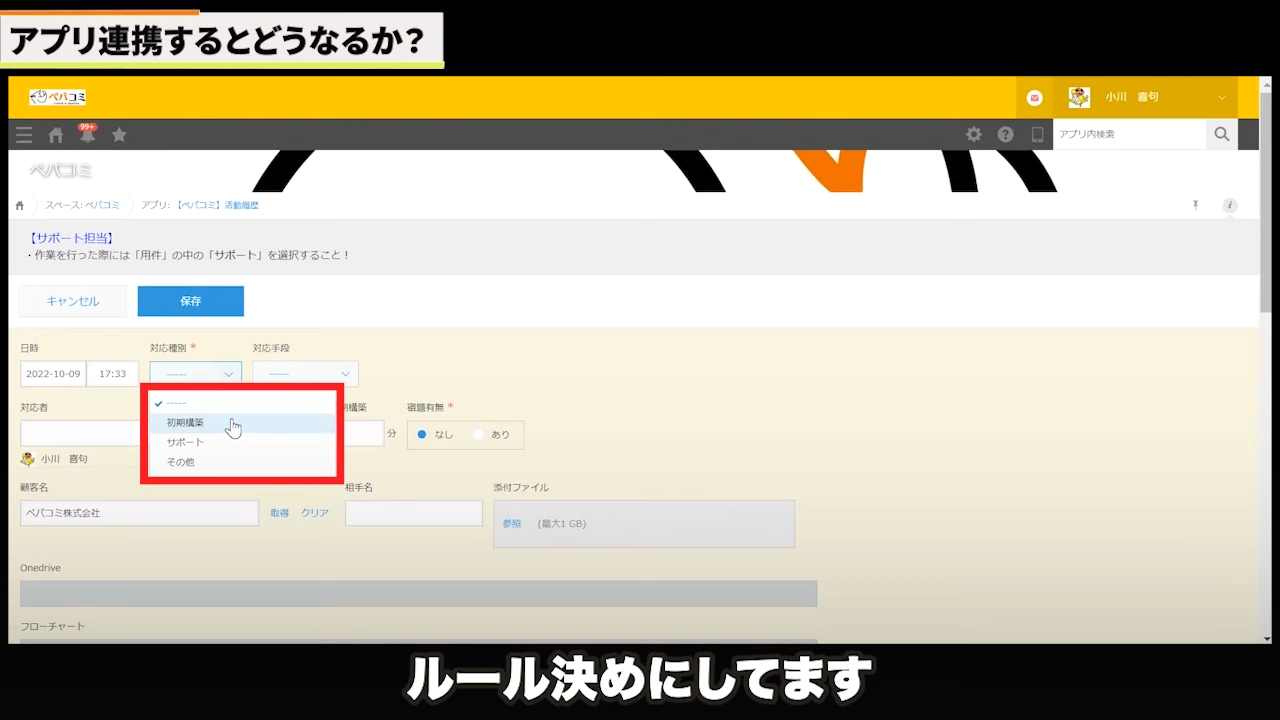Open the hamburger menu icon
The image size is (1280, 720).
pos(24,135)
